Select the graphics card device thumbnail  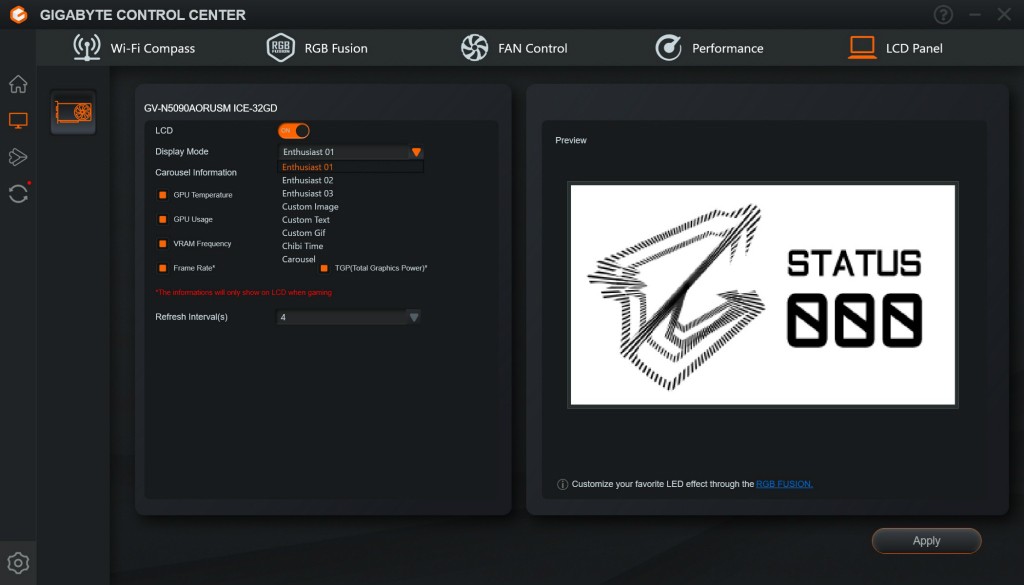point(73,112)
